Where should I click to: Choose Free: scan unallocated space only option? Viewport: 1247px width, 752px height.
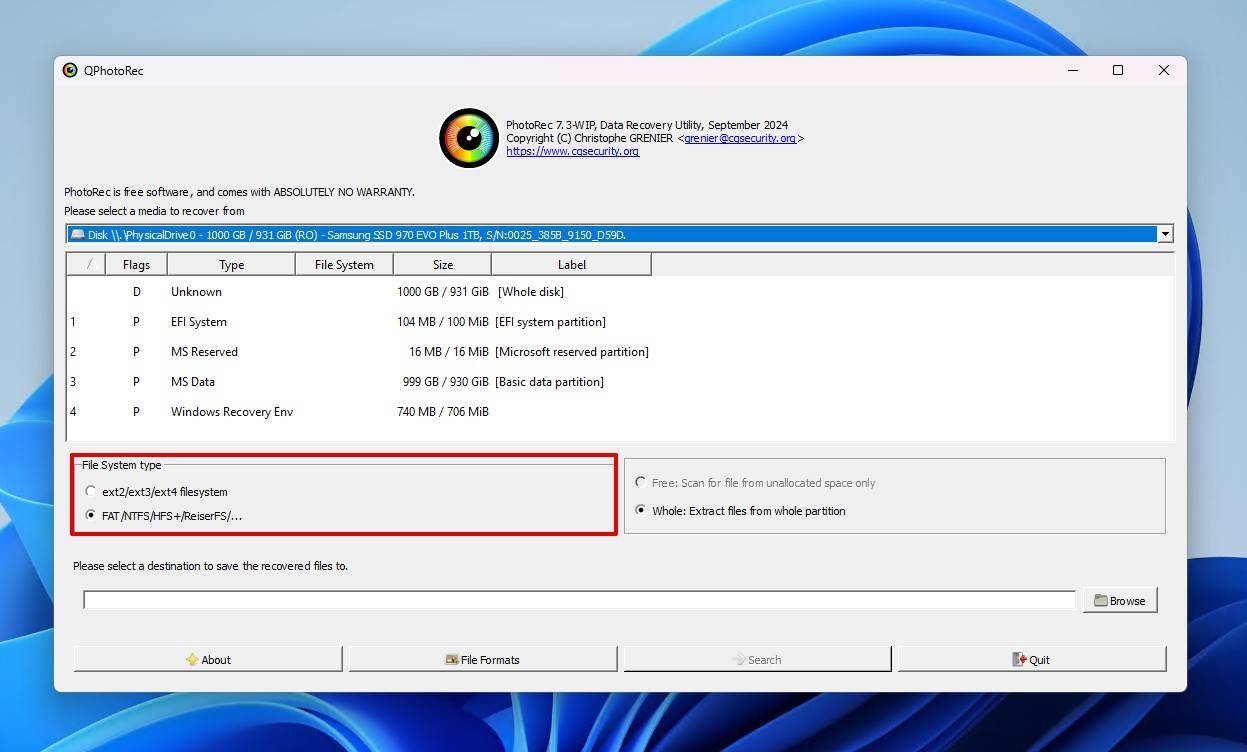tap(641, 483)
